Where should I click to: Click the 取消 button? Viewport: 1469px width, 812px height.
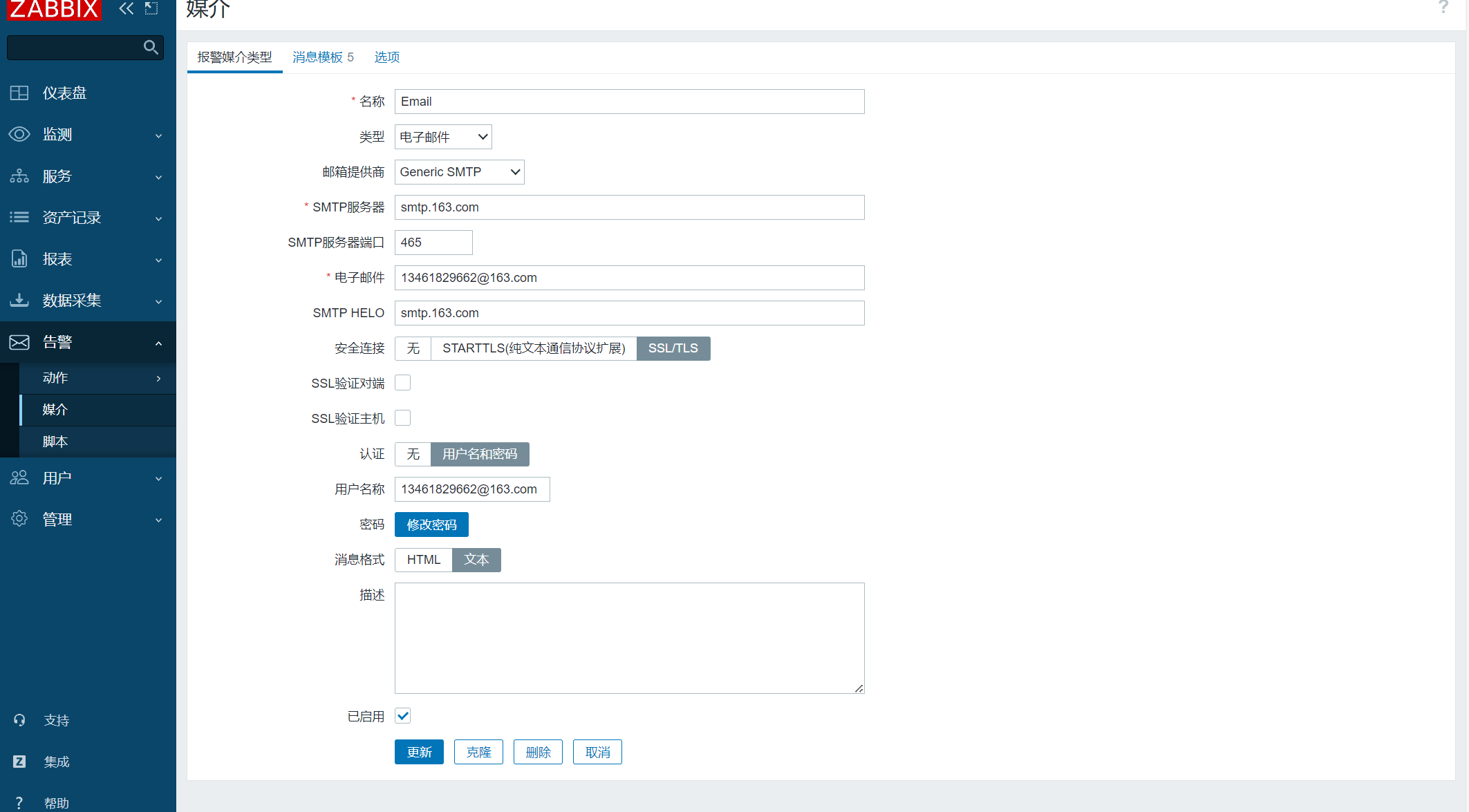point(597,752)
